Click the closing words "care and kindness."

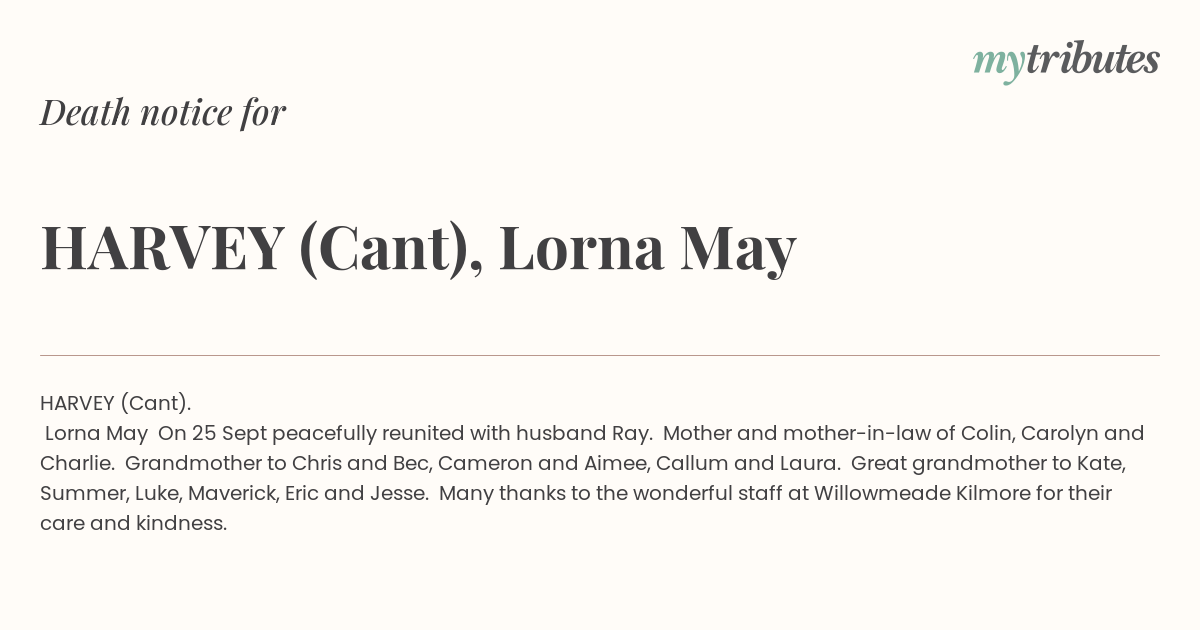click(134, 523)
